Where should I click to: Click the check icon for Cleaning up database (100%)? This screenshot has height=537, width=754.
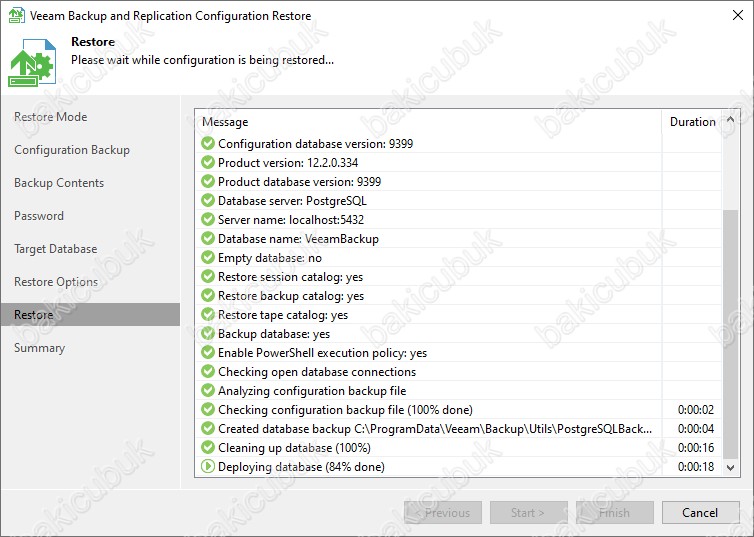(208, 447)
